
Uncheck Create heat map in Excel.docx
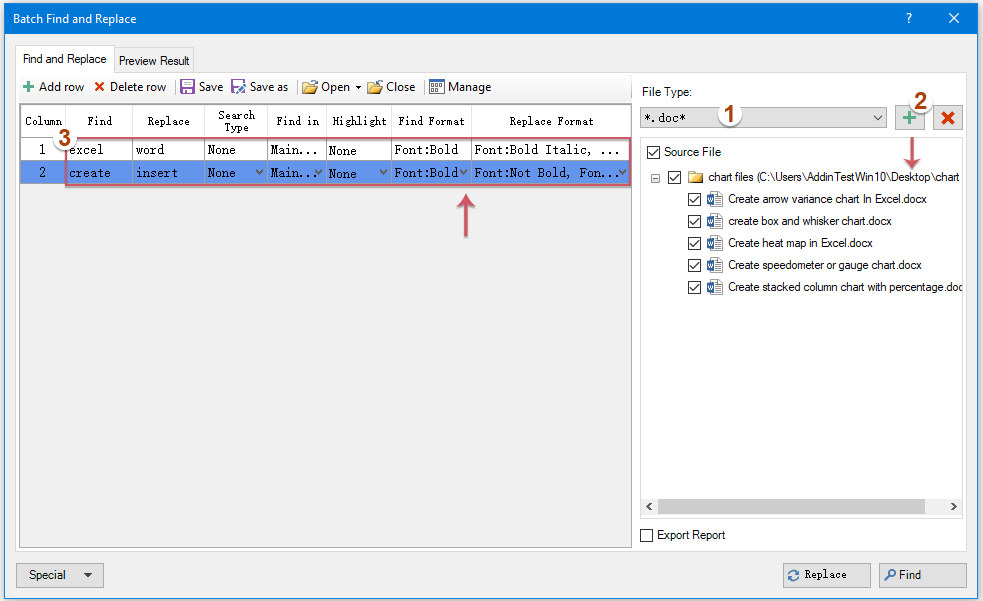coord(694,243)
